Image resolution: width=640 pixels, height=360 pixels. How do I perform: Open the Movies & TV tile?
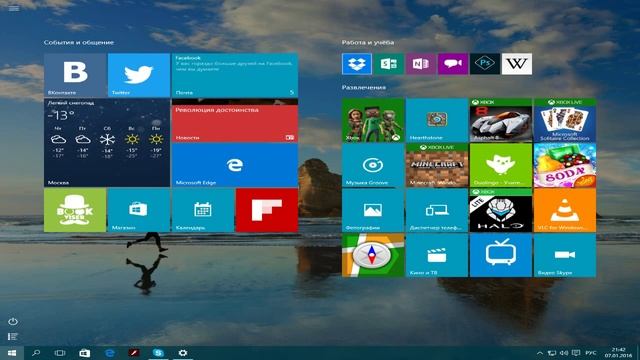pyautogui.click(x=437, y=255)
